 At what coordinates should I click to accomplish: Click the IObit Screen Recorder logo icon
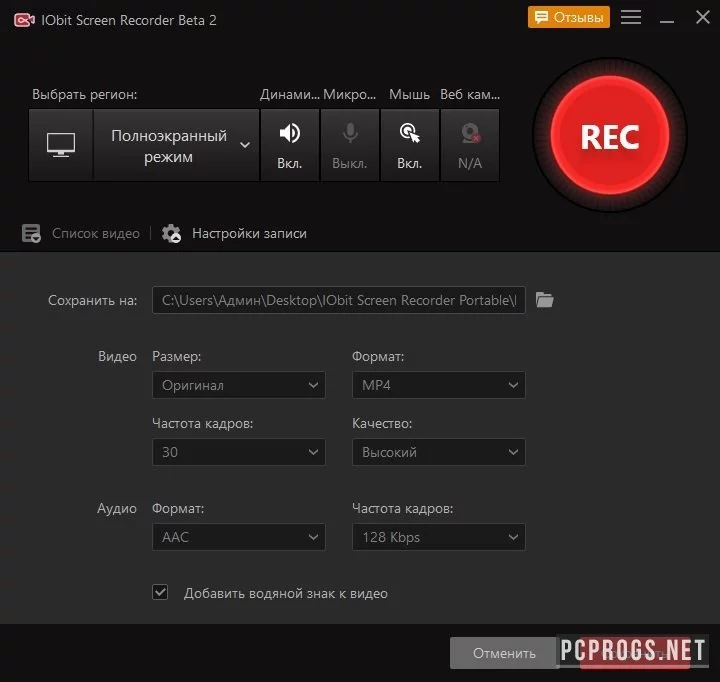[x=24, y=20]
